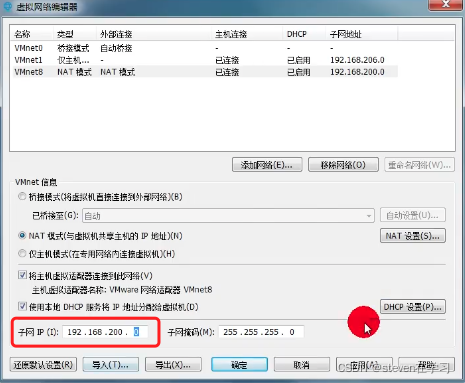
Task: Select the VMnet1 row
Action: 205,60
